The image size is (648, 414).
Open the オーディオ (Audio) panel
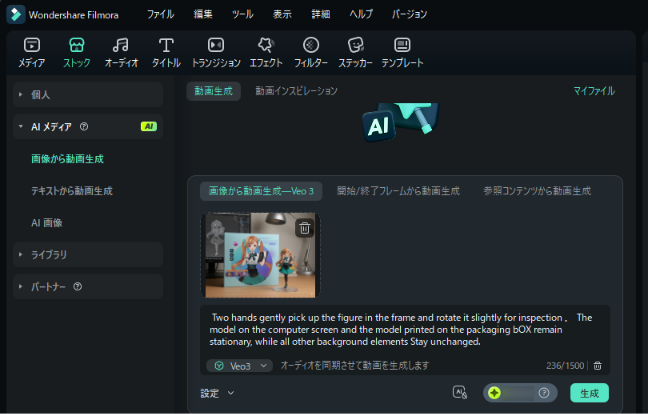(121, 52)
